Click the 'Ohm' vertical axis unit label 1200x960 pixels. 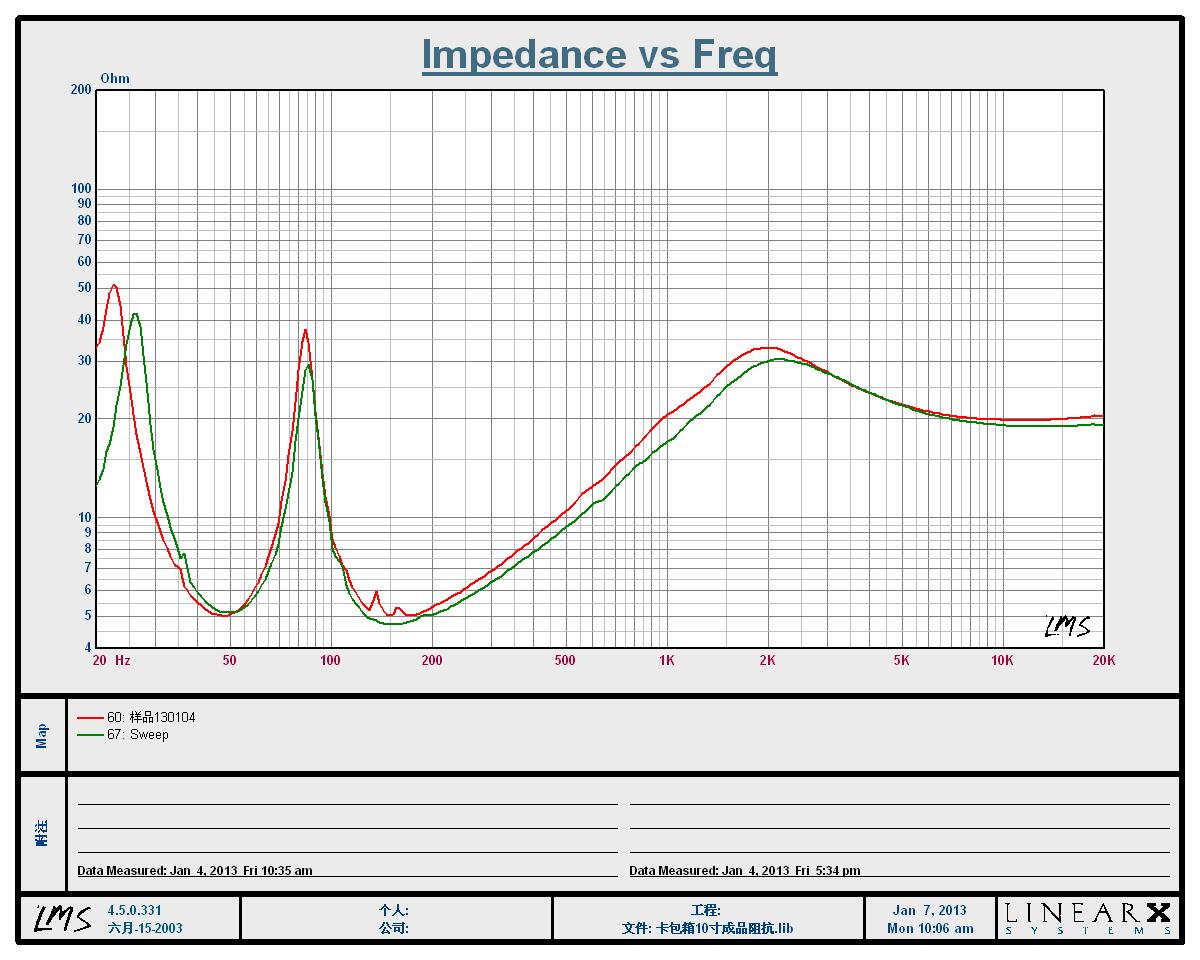point(115,79)
